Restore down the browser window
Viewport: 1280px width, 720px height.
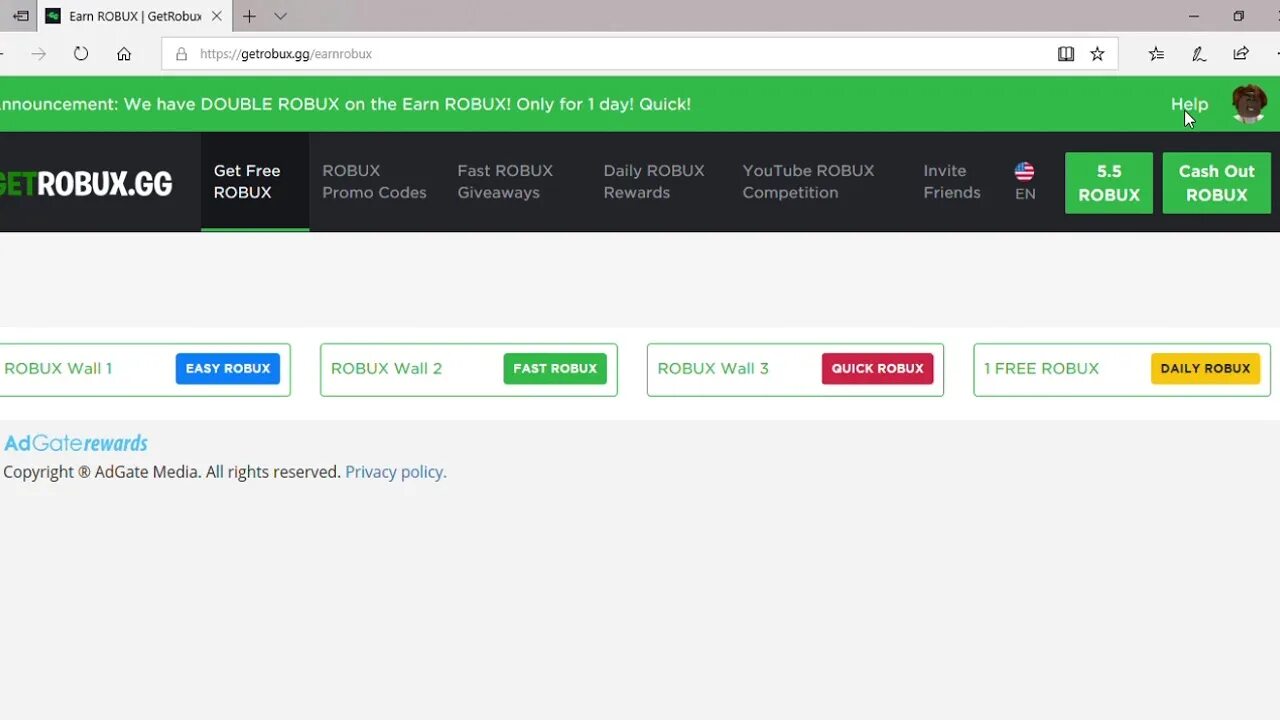[1238, 16]
